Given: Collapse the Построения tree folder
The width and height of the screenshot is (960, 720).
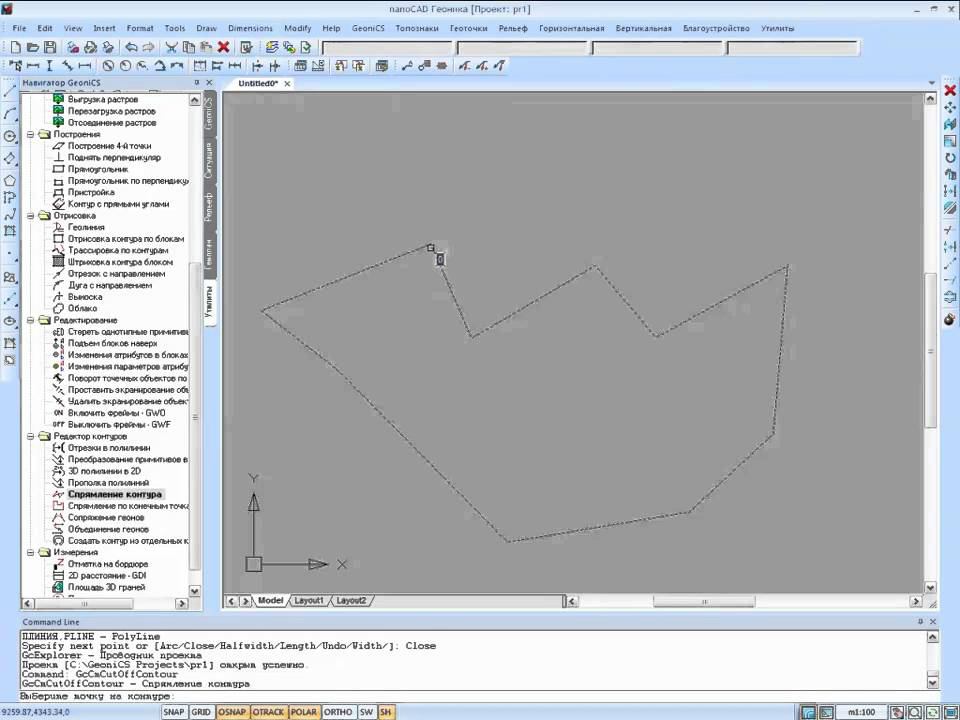Looking at the screenshot, I should [30, 134].
